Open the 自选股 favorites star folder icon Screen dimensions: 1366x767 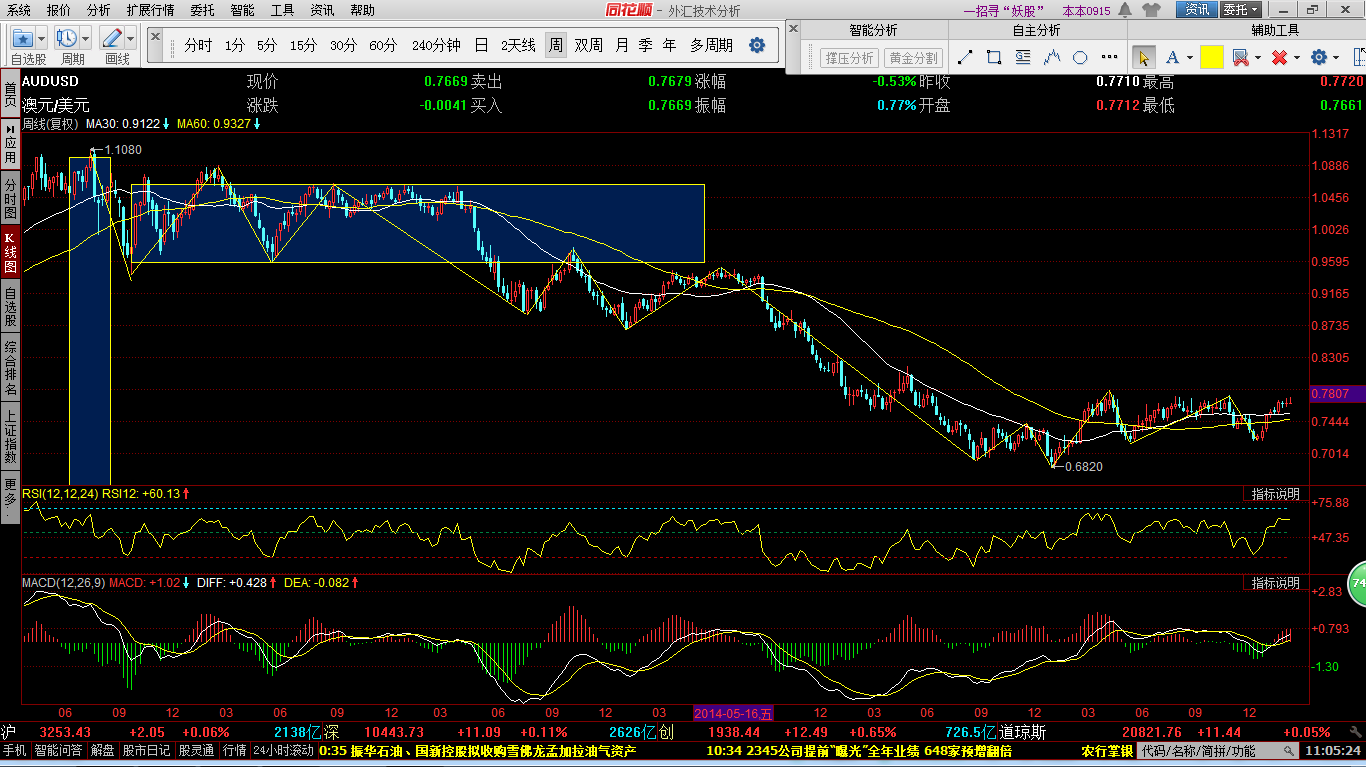point(22,39)
